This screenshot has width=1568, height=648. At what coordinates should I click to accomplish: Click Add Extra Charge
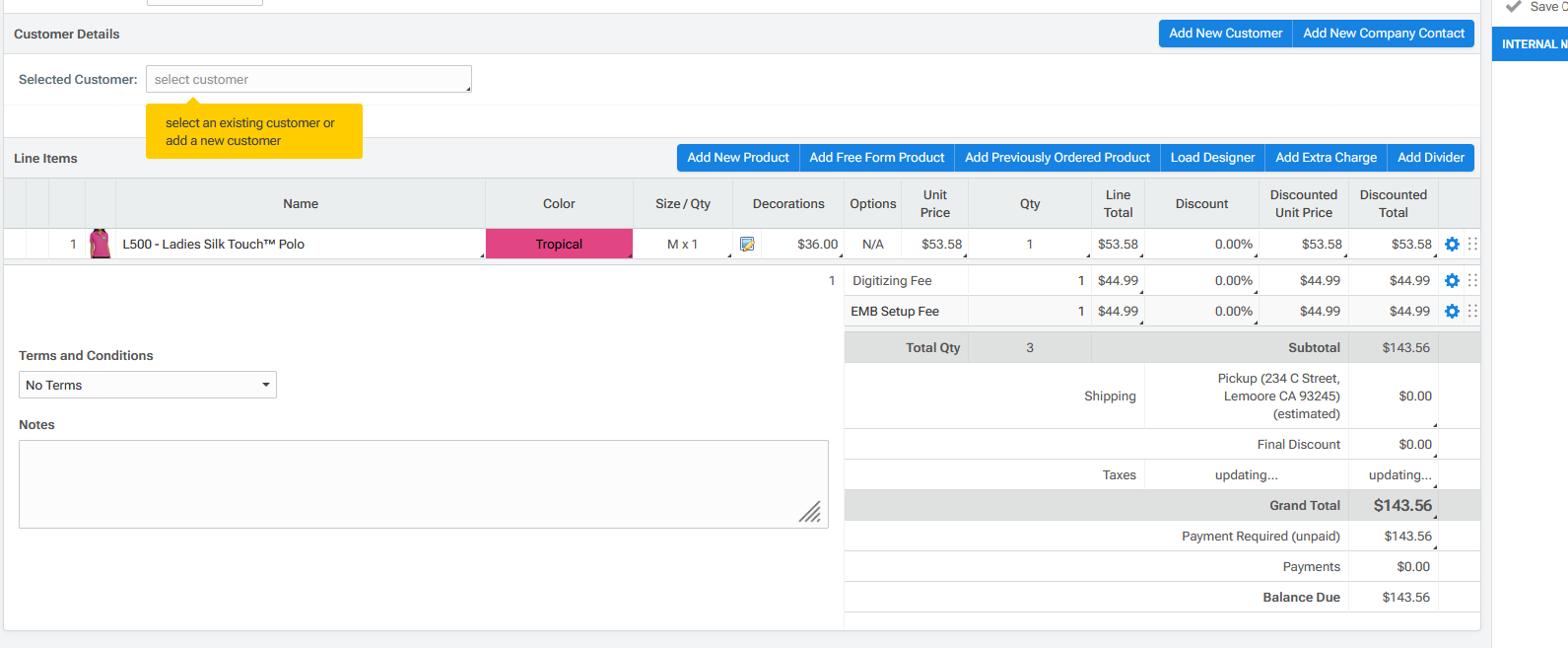1326,158
